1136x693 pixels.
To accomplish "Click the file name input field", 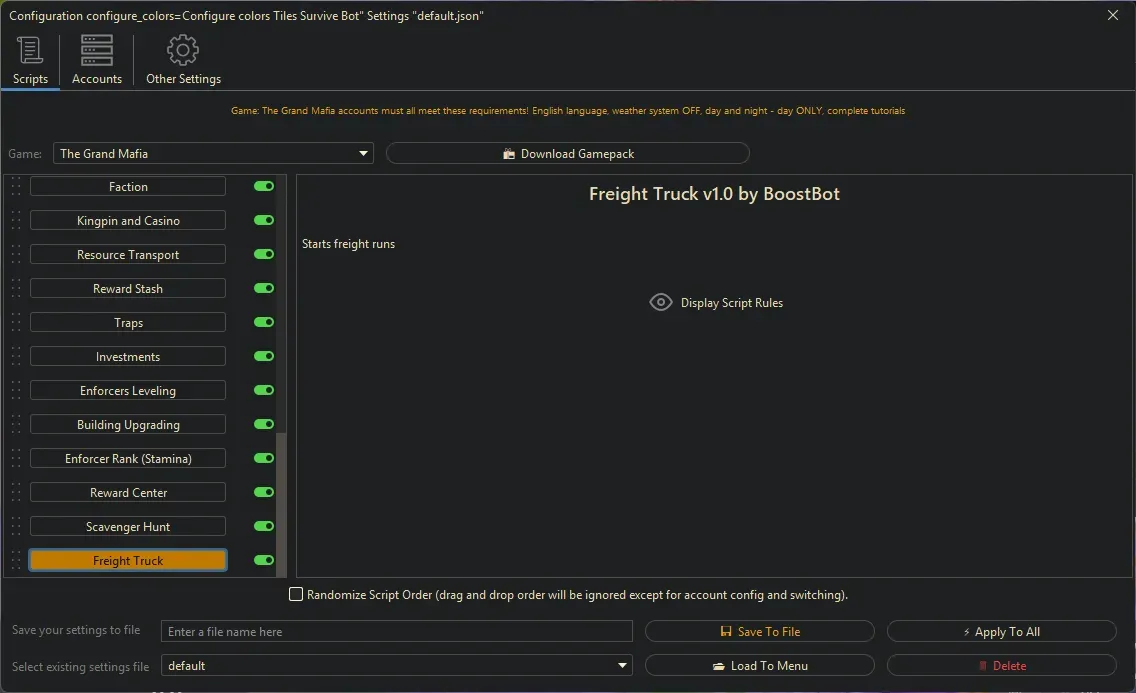I will click(x=396, y=631).
